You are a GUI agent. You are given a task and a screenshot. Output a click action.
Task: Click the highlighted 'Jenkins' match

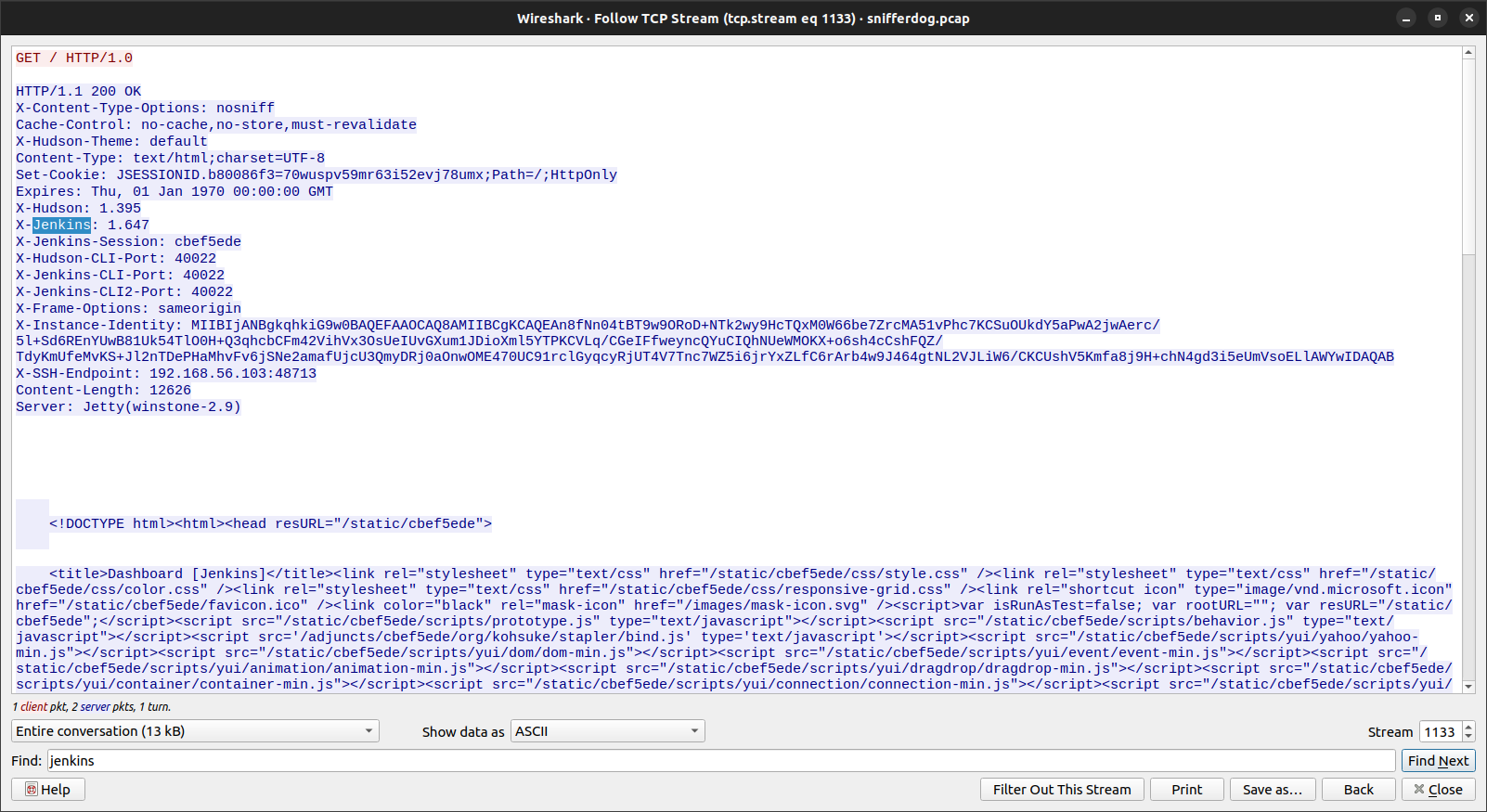(x=61, y=225)
